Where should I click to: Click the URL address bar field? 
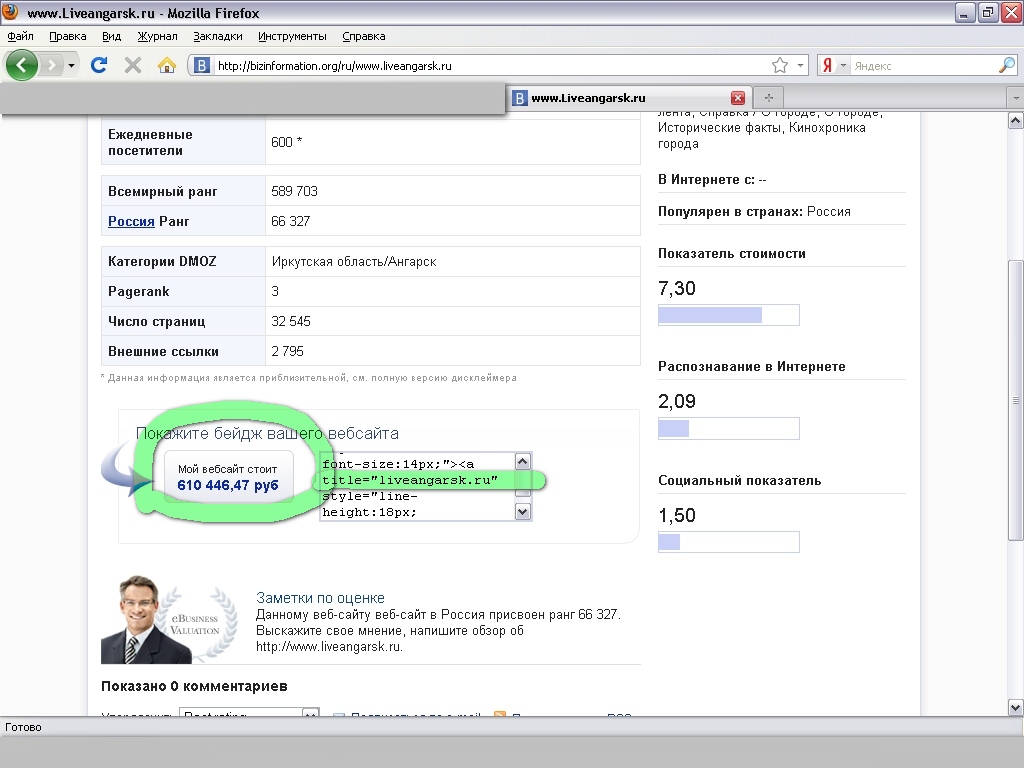tap(490, 65)
